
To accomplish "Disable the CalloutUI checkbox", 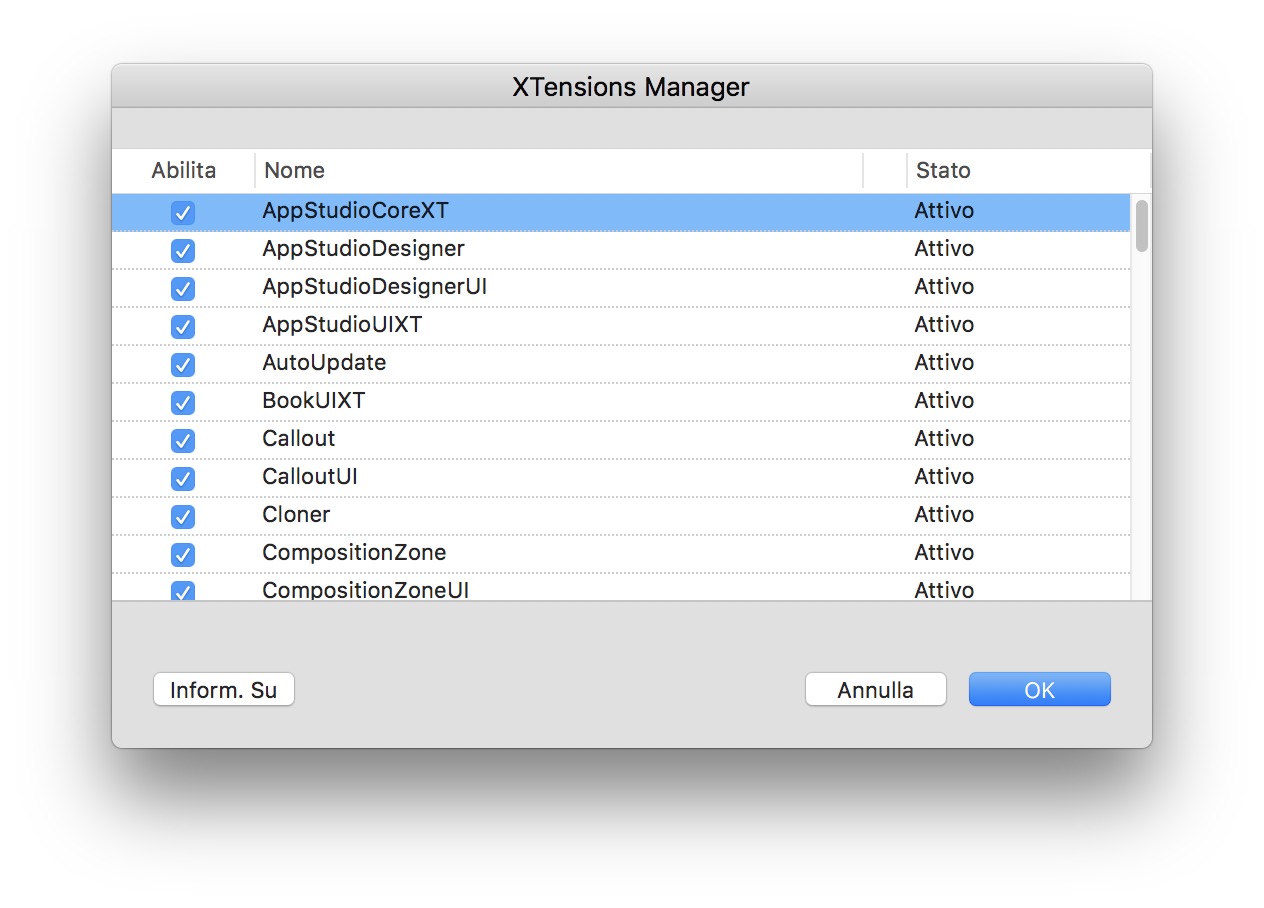I will tap(183, 478).
